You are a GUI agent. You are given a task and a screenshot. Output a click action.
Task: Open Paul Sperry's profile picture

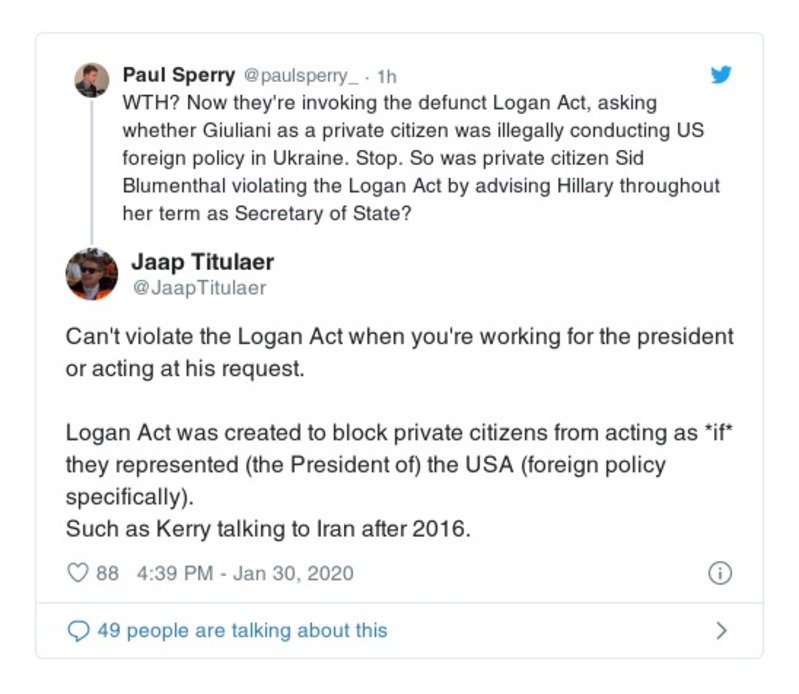click(91, 80)
